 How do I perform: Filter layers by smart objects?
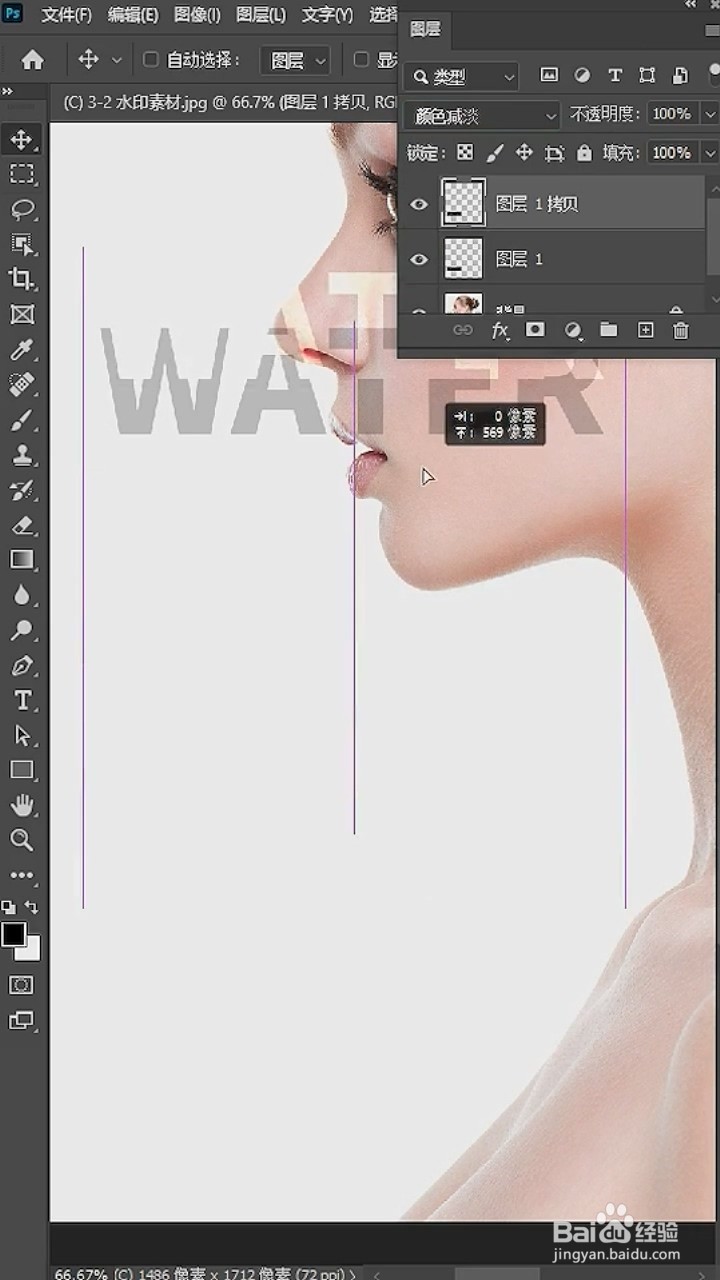coord(680,75)
